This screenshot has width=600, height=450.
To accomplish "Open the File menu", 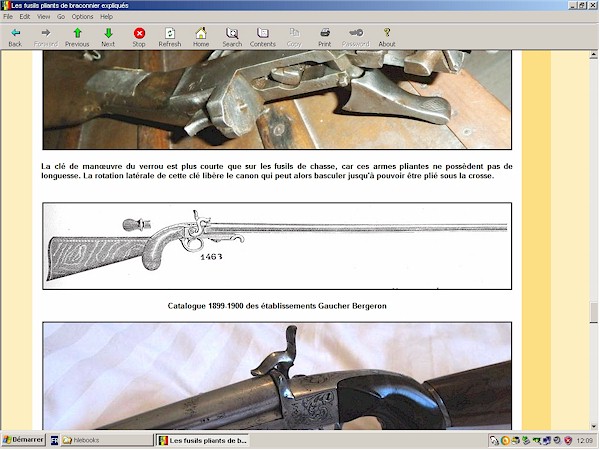I will [x=8, y=16].
